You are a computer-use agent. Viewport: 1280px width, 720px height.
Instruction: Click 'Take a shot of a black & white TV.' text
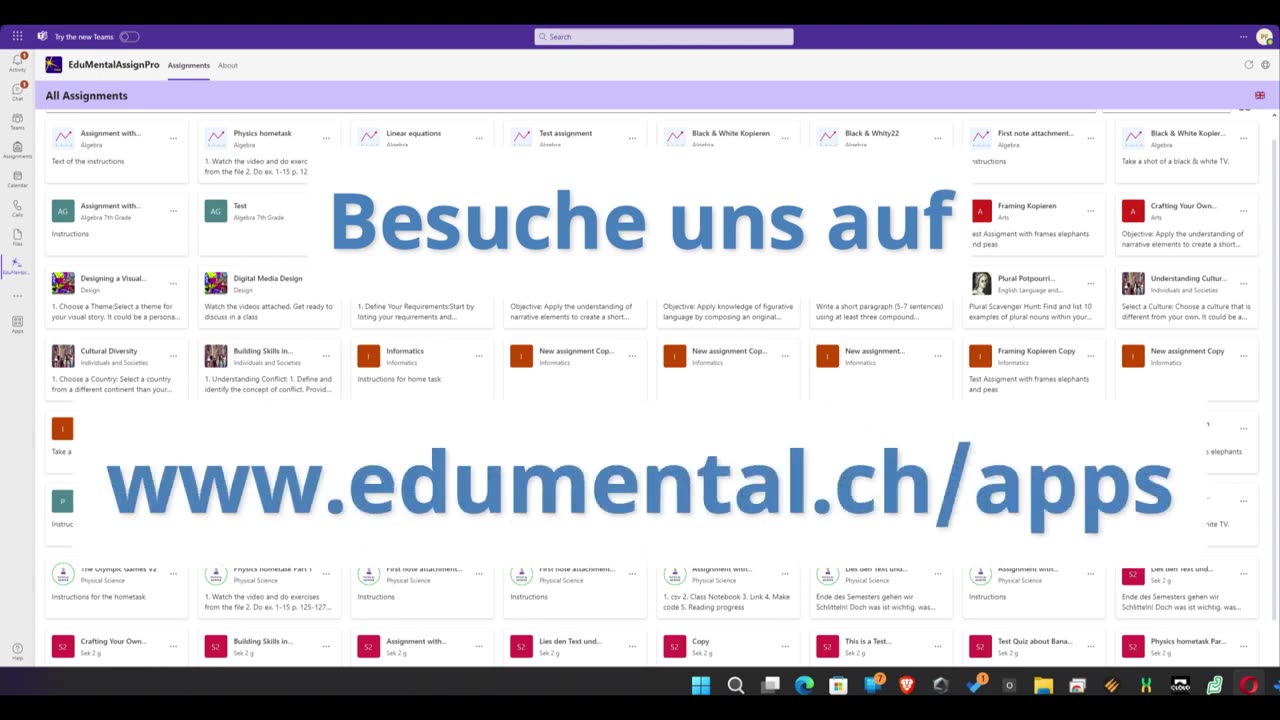click(1175, 161)
